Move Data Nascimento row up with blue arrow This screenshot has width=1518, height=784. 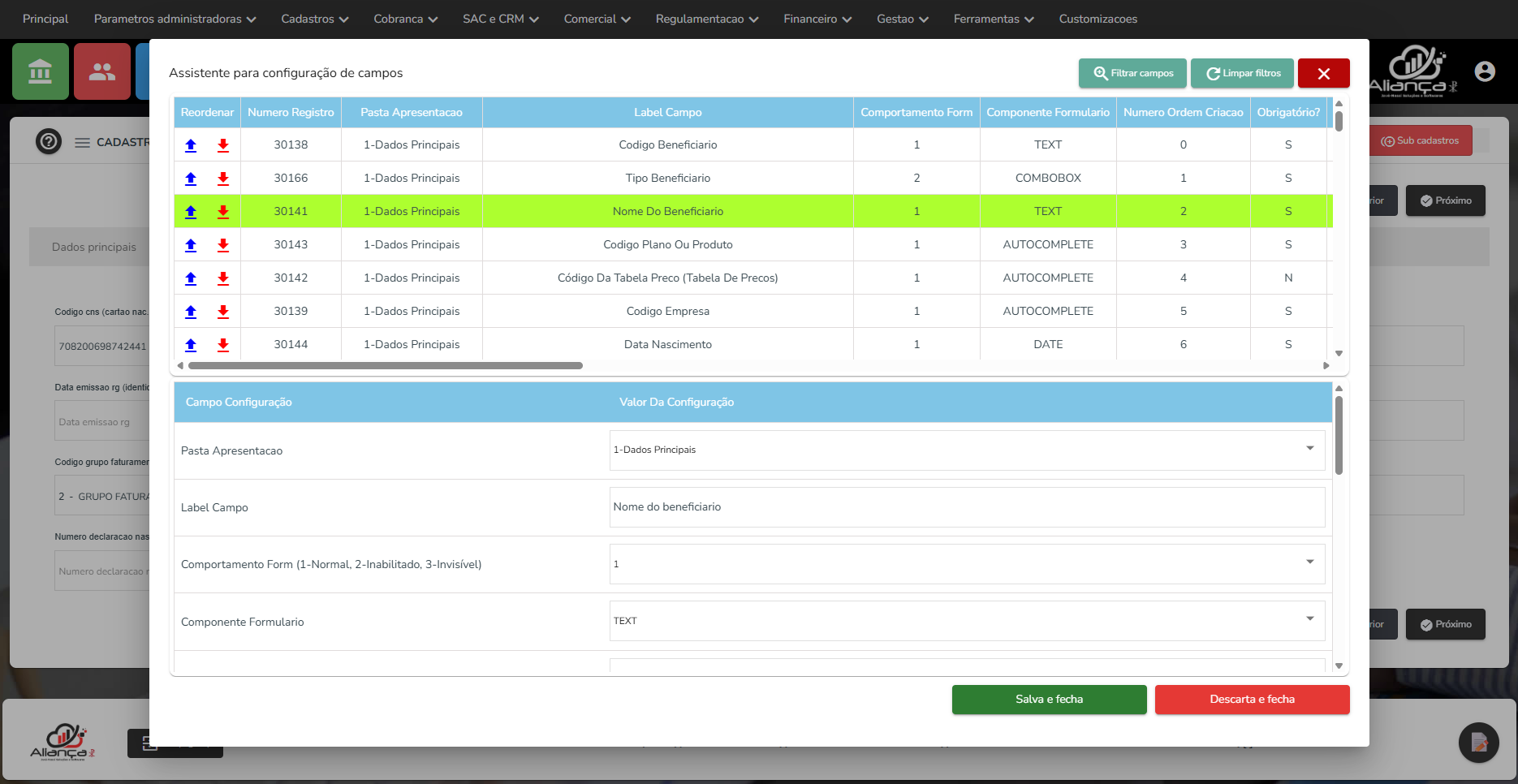tap(191, 345)
